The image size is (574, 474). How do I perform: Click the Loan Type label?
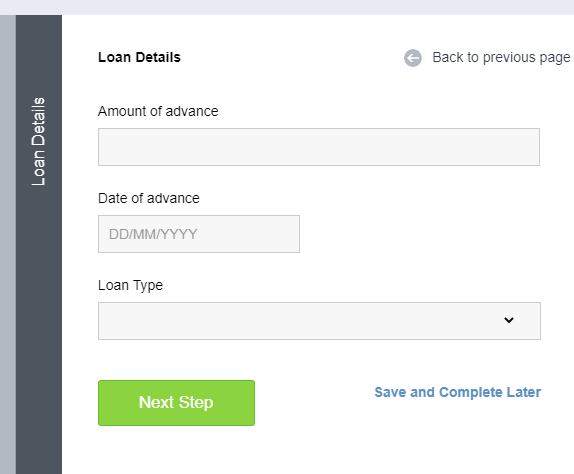tap(130, 285)
